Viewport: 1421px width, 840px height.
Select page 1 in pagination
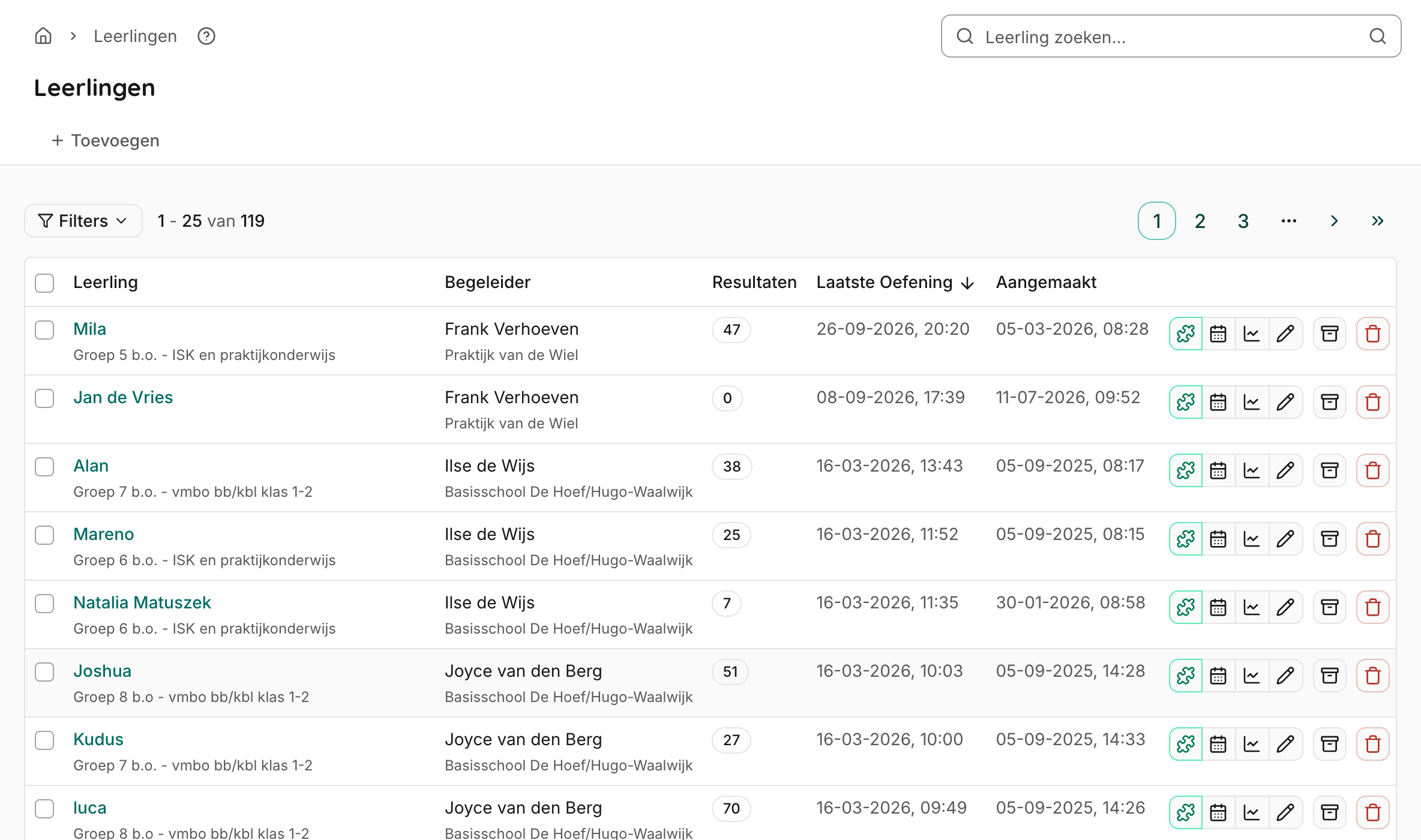click(1157, 221)
